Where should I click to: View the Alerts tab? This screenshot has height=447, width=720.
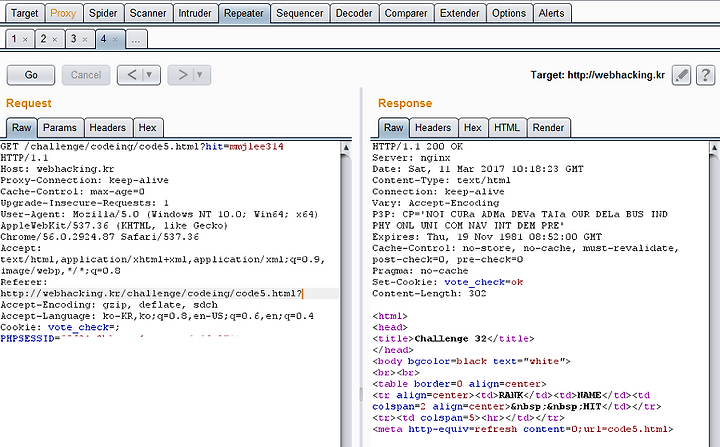point(551,13)
